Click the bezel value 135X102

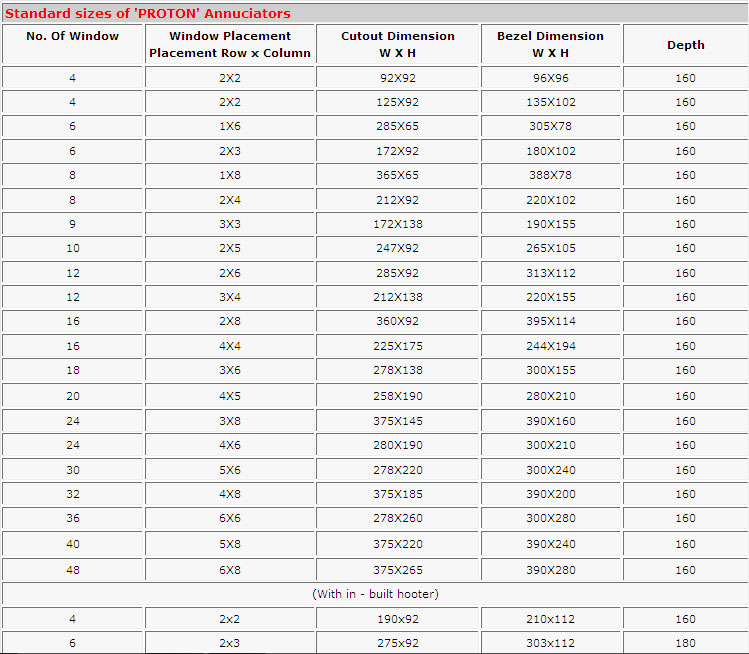(x=551, y=102)
